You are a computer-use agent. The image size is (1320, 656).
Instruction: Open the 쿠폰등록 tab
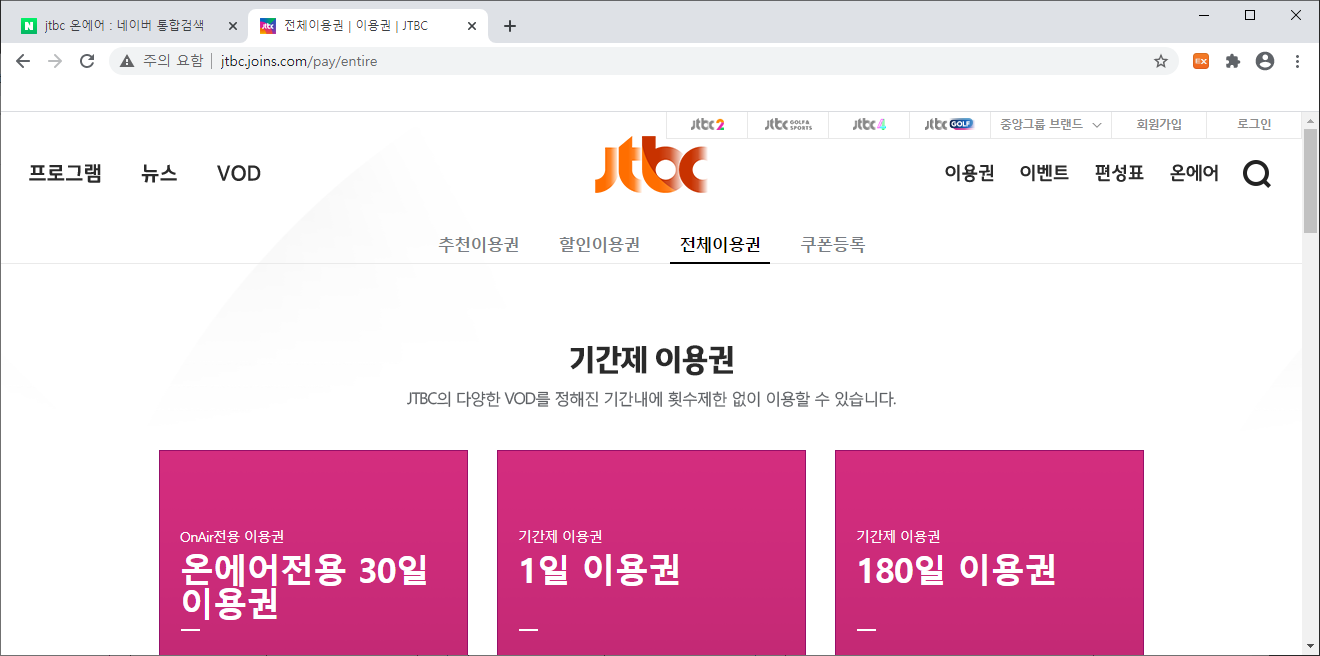833,244
